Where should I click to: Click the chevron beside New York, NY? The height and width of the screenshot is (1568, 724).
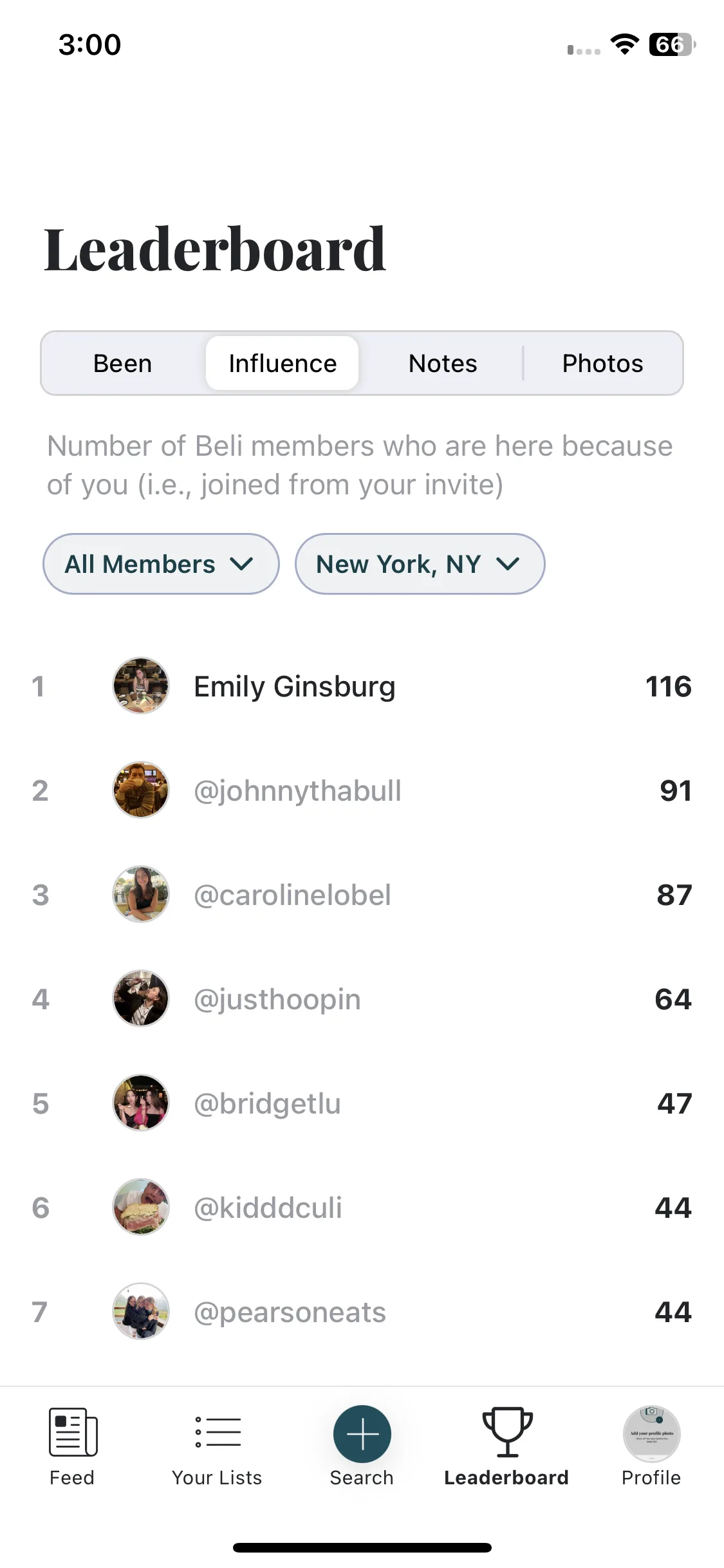point(508,565)
